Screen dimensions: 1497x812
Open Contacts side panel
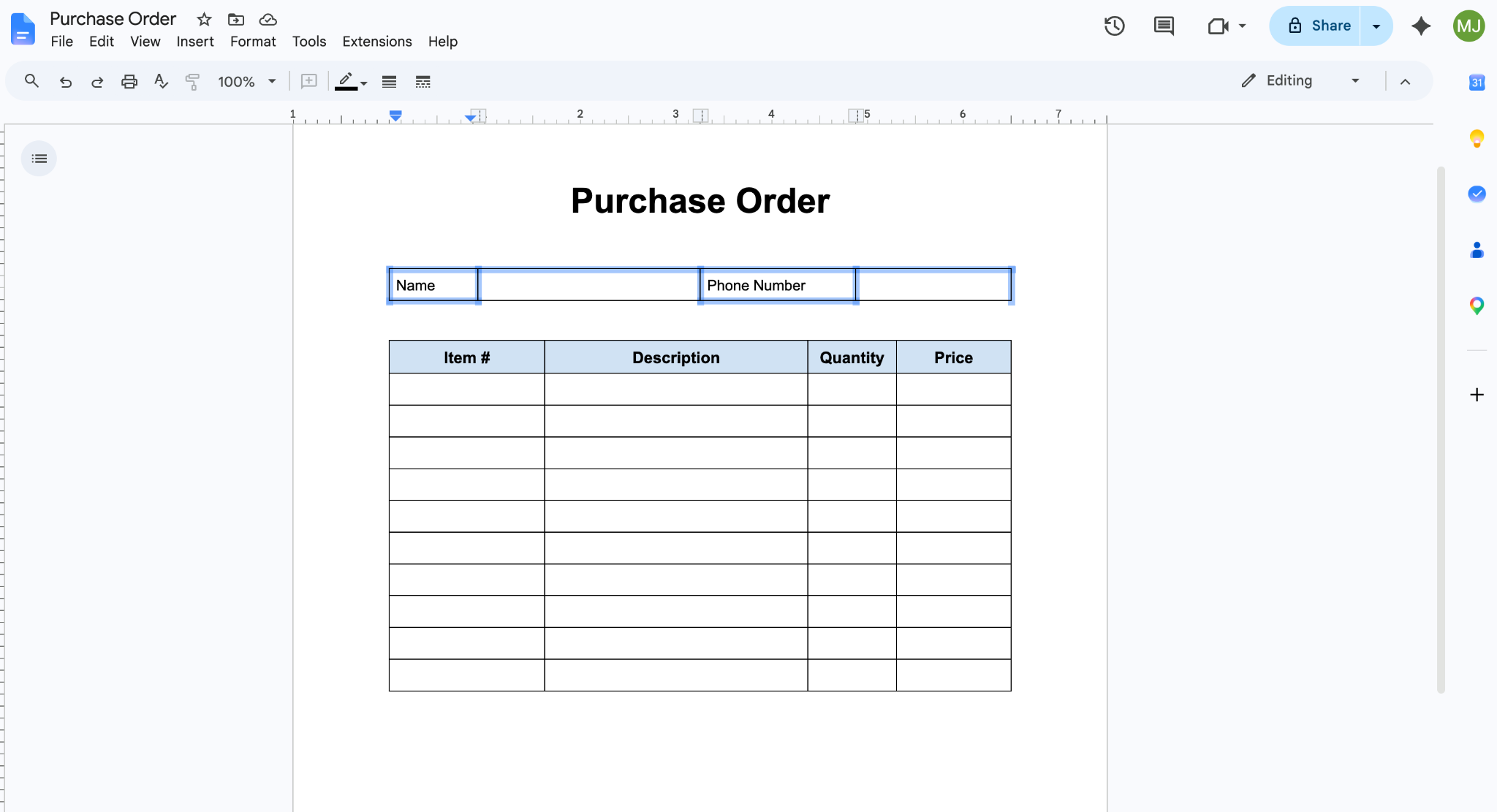click(x=1477, y=250)
